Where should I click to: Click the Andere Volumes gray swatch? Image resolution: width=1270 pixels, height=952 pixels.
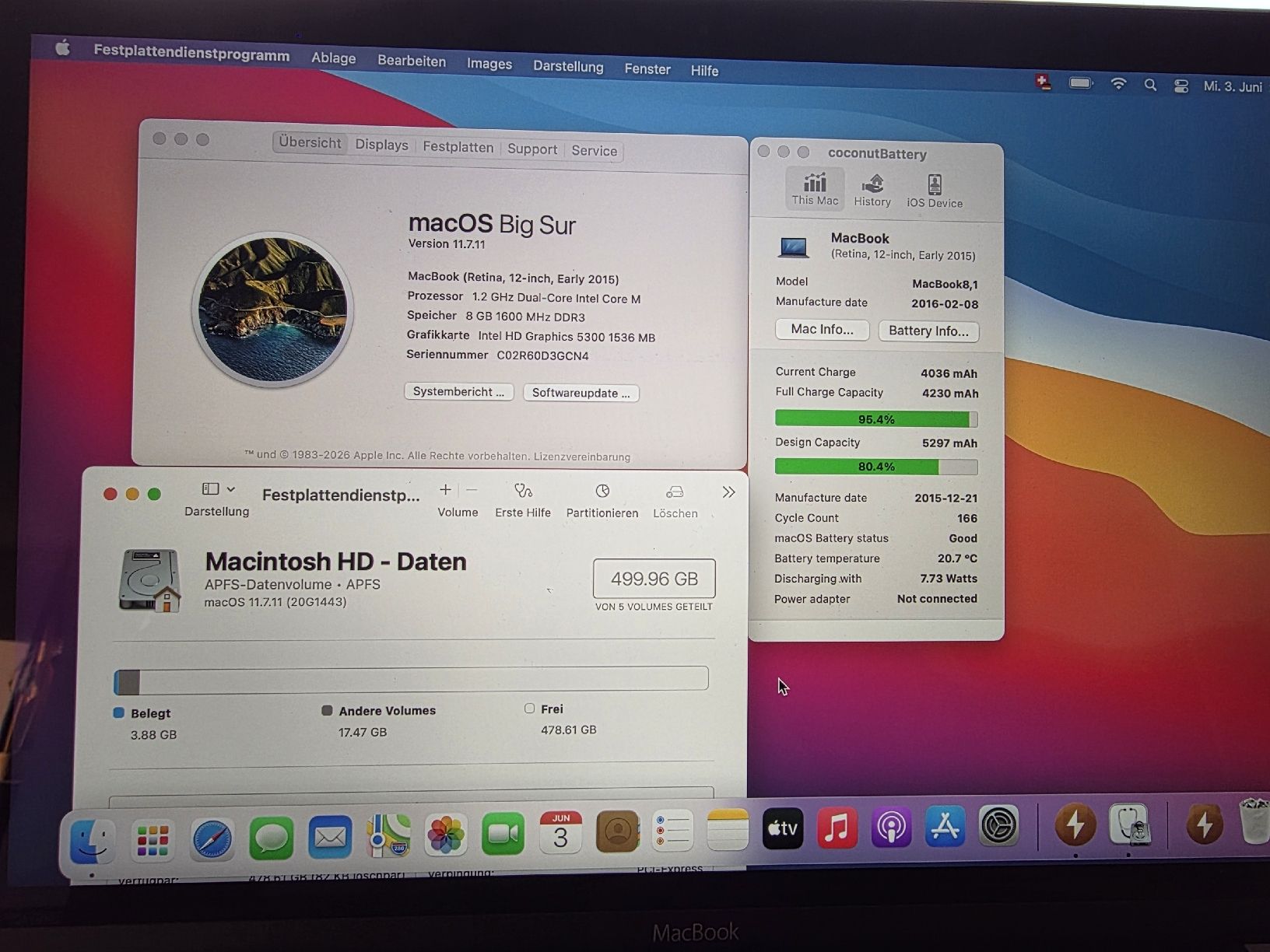tap(327, 710)
